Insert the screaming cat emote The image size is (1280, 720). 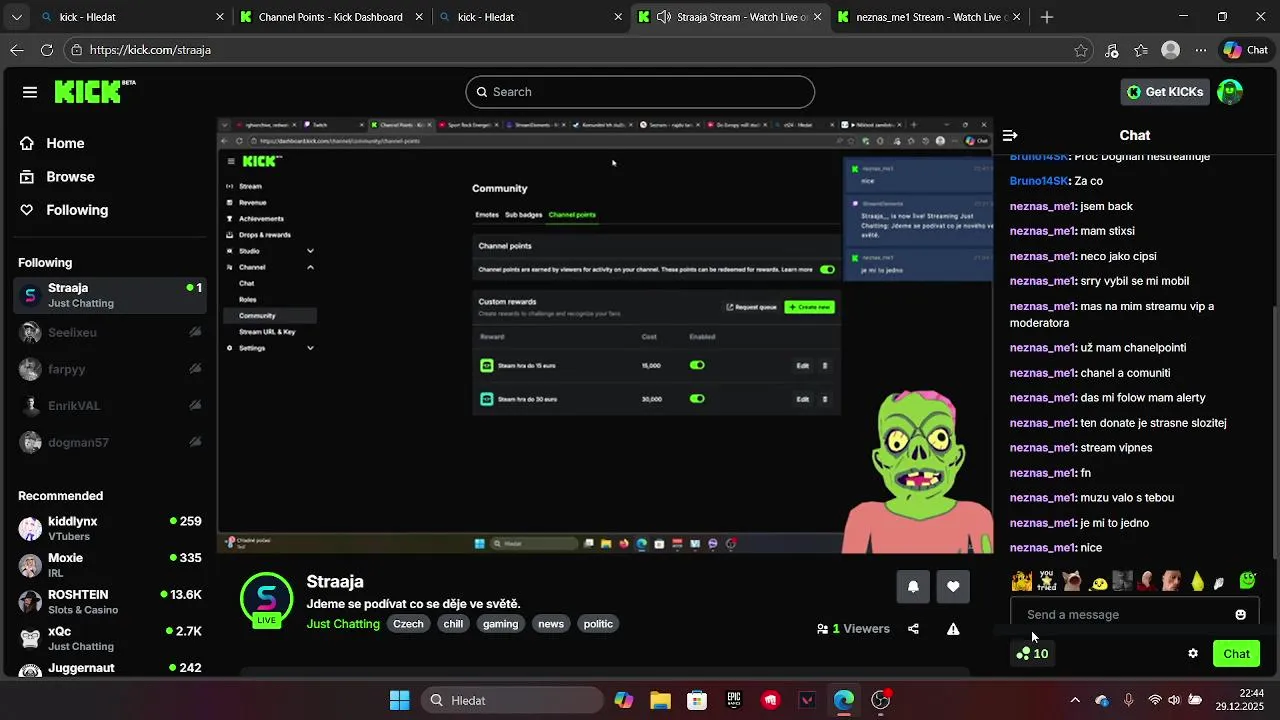click(x=1072, y=581)
